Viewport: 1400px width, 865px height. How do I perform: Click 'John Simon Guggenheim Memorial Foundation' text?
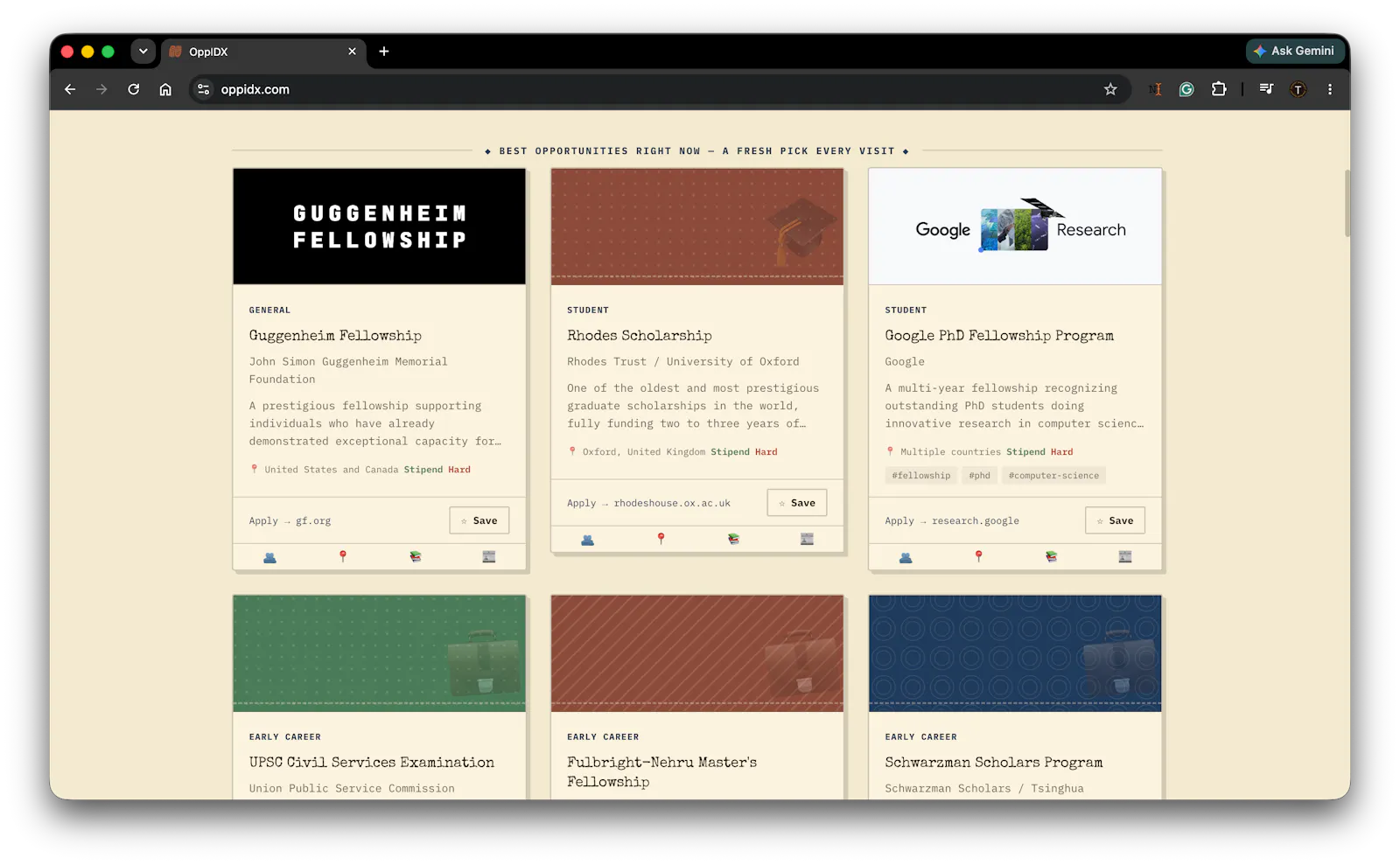(x=348, y=371)
